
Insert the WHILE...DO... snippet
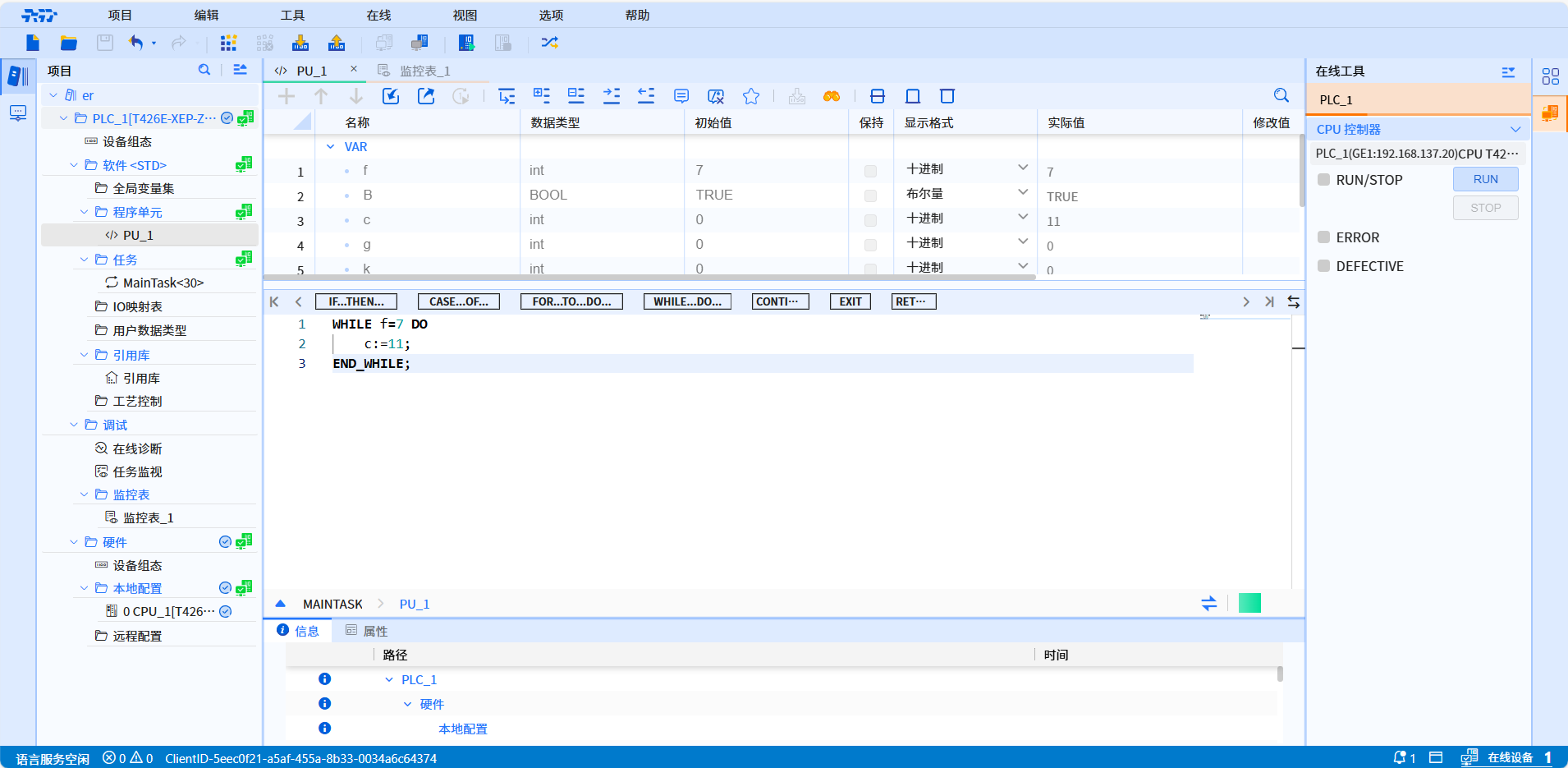point(687,301)
